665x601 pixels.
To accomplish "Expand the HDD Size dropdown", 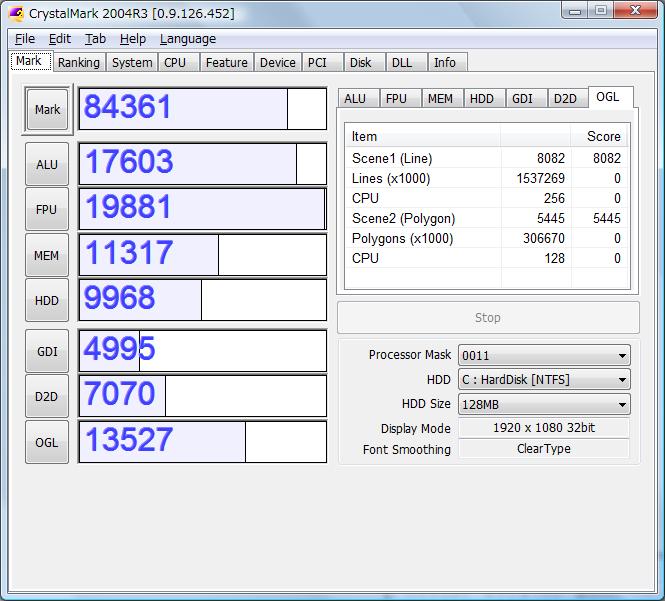I will tap(544, 404).
